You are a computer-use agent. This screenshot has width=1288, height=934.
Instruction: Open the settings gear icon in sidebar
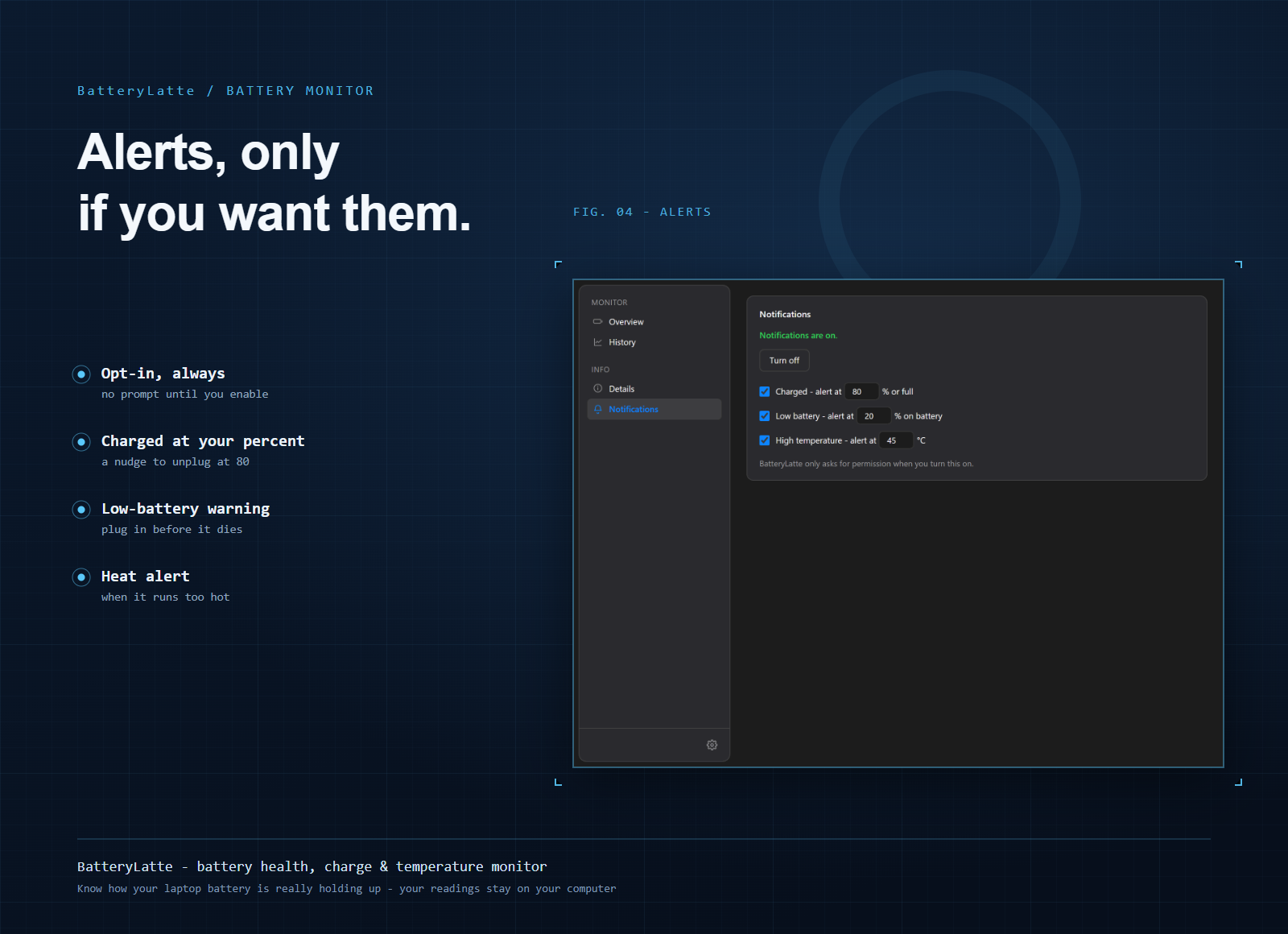coord(712,745)
